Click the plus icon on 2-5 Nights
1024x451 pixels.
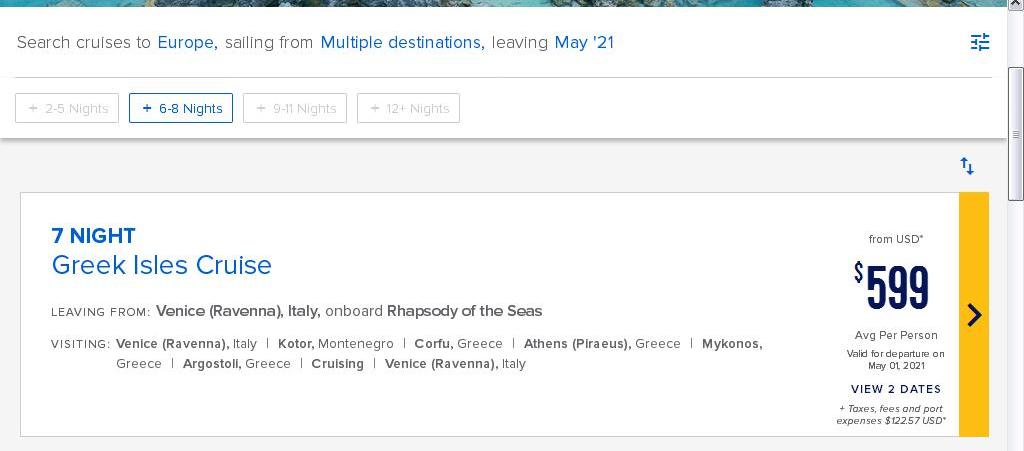(x=33, y=108)
